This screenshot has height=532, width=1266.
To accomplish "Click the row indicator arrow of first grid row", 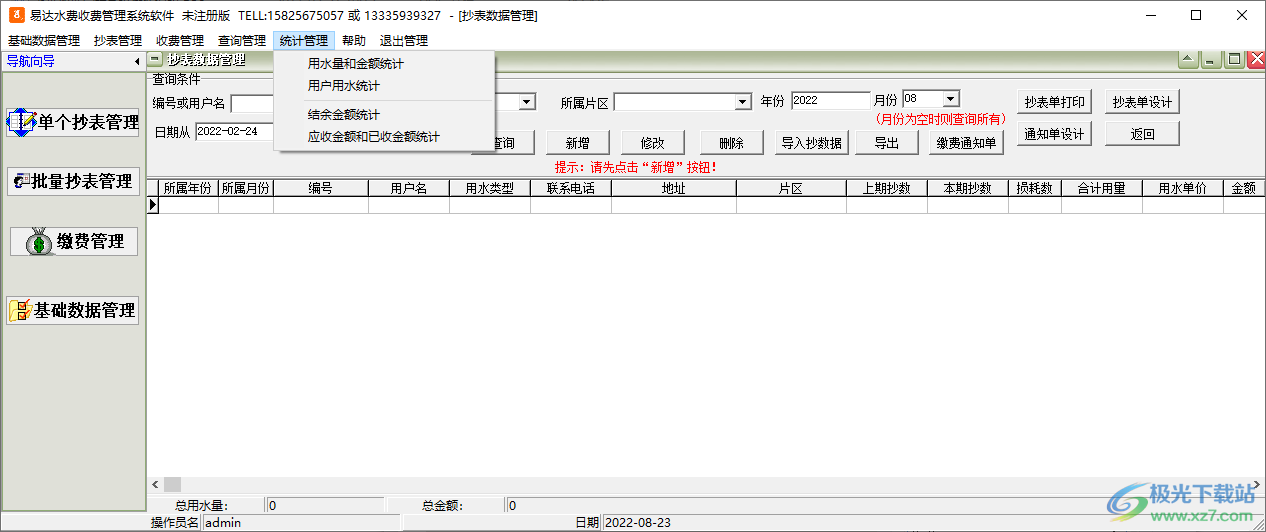I will (153, 205).
